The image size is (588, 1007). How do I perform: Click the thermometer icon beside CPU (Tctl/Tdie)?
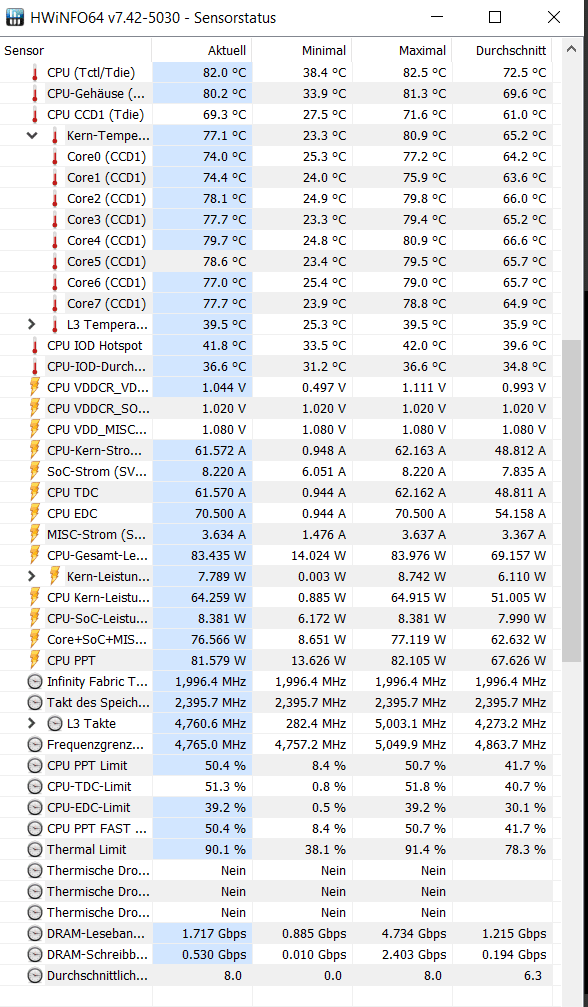pyautogui.click(x=35, y=73)
